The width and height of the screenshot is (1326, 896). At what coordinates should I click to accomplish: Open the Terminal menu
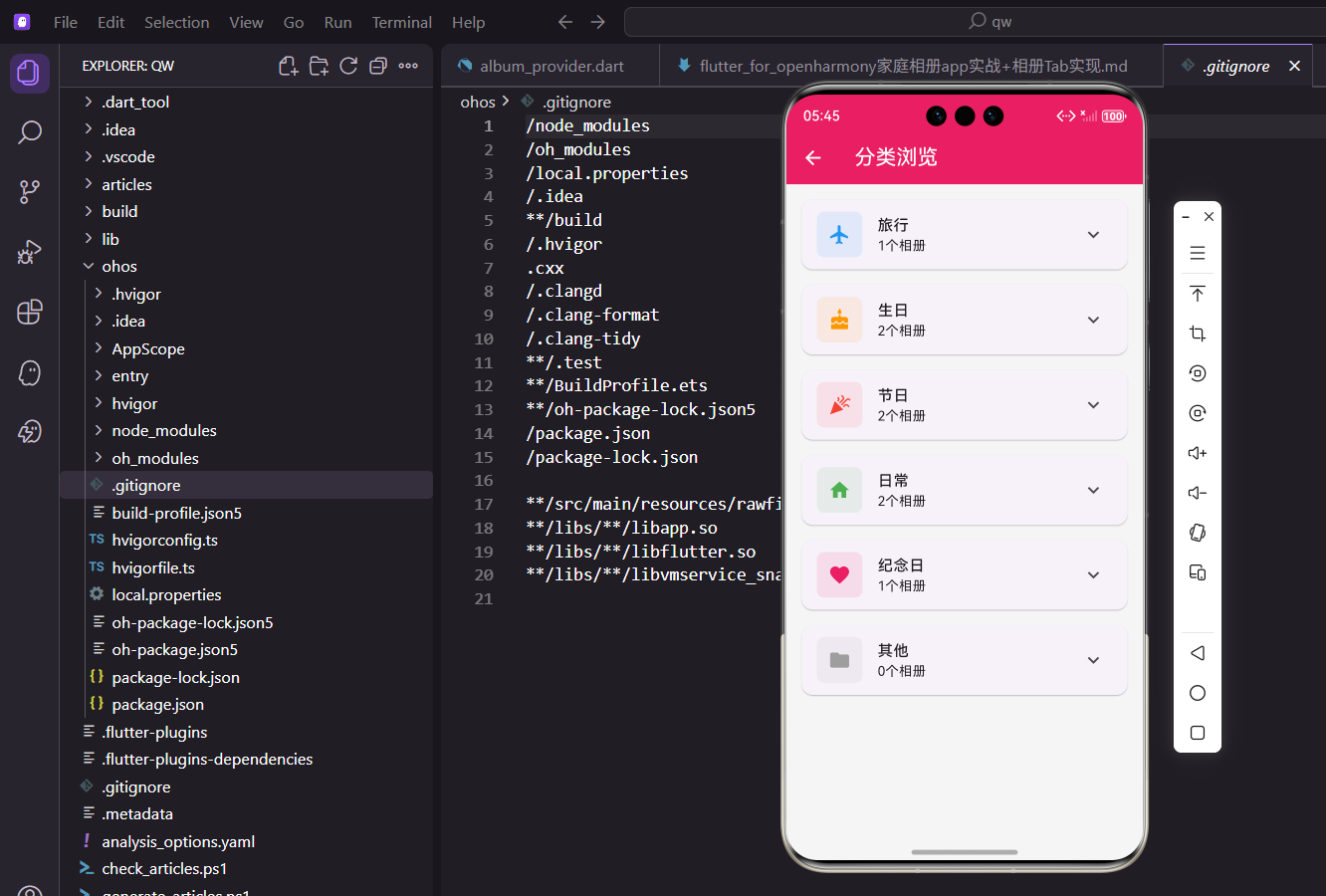(401, 21)
